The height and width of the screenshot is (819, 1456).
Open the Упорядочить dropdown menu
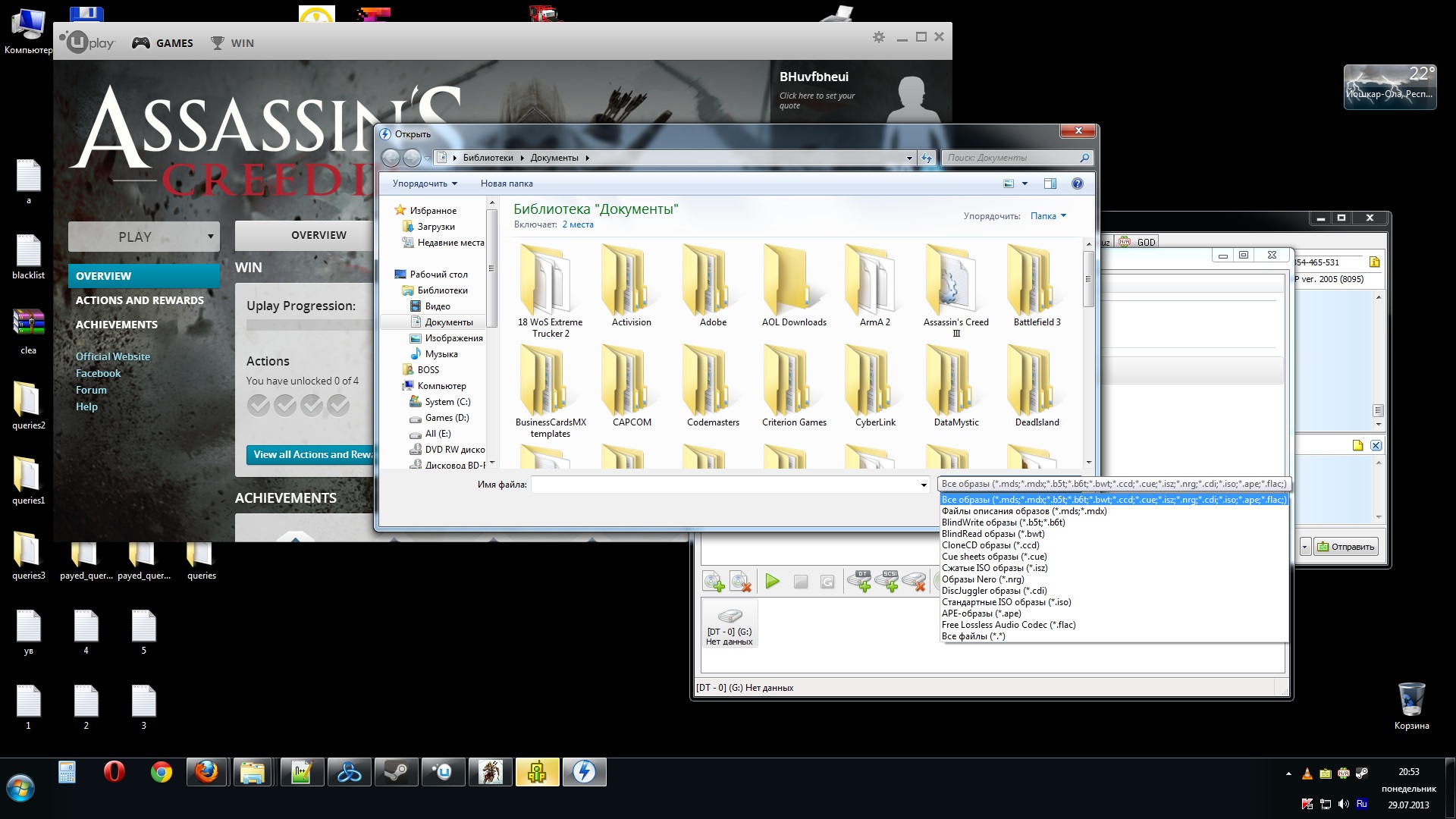pos(425,184)
